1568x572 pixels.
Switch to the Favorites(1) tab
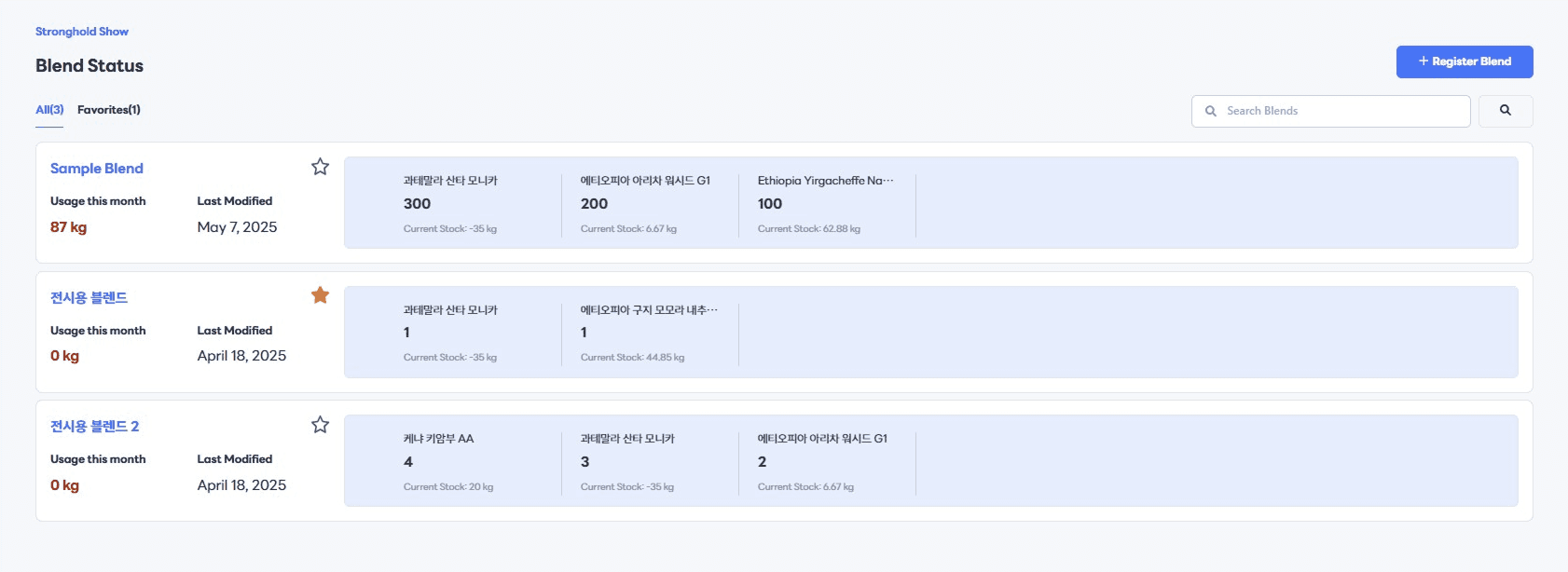(x=109, y=110)
